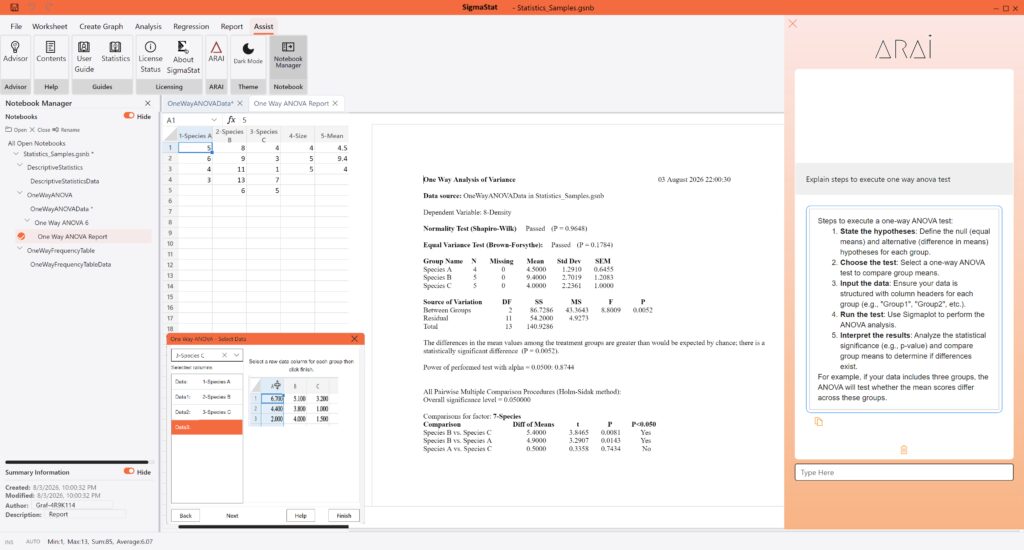
Task: Open the Worksheet ribbon tab
Action: pos(50,26)
